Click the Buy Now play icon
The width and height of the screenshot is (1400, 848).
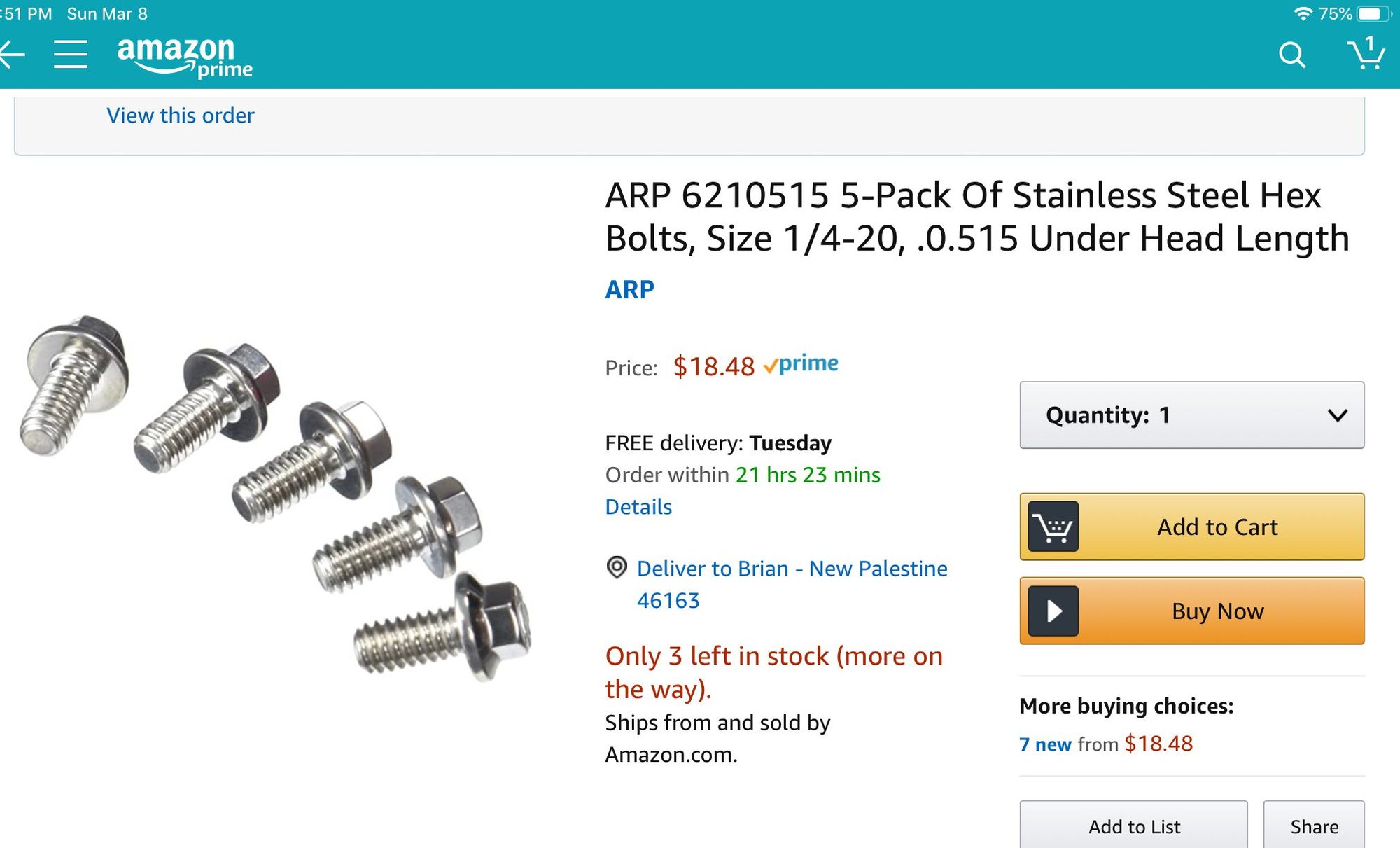coord(1052,611)
